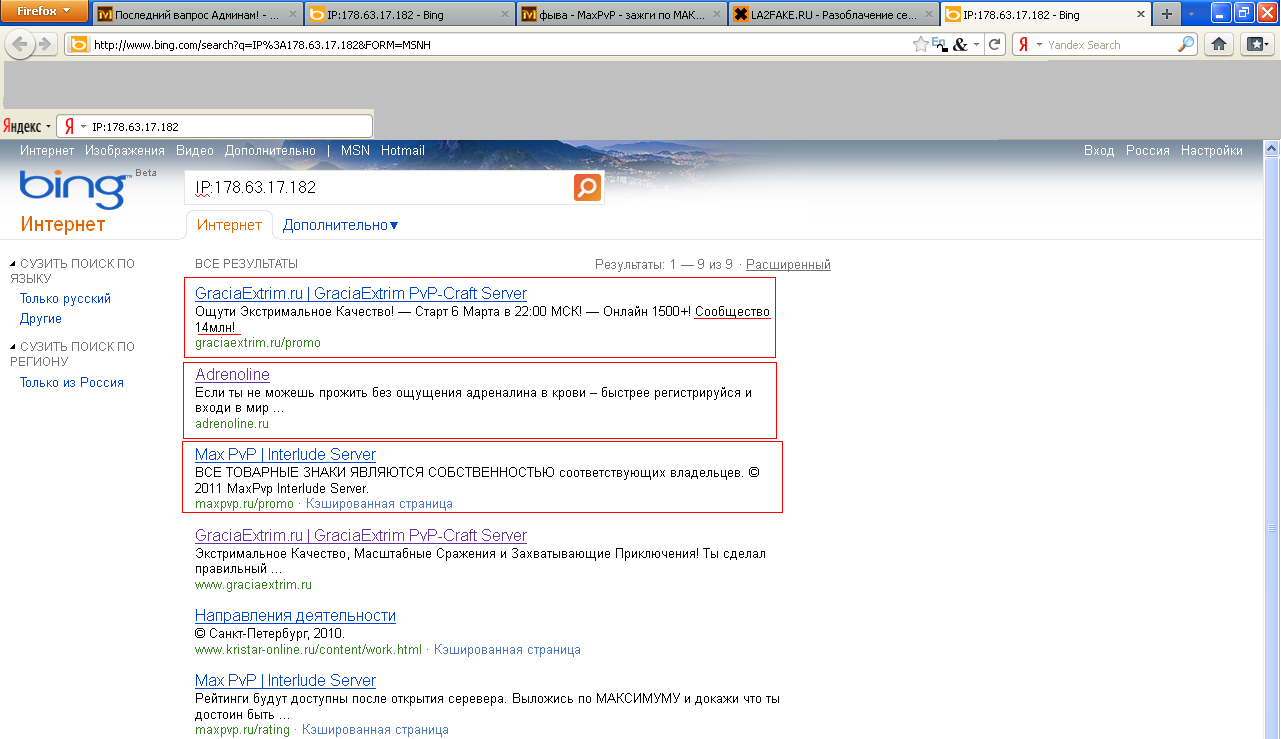The height and width of the screenshot is (739, 1281).
Task: Click the Другие language filter
Action: (x=41, y=319)
